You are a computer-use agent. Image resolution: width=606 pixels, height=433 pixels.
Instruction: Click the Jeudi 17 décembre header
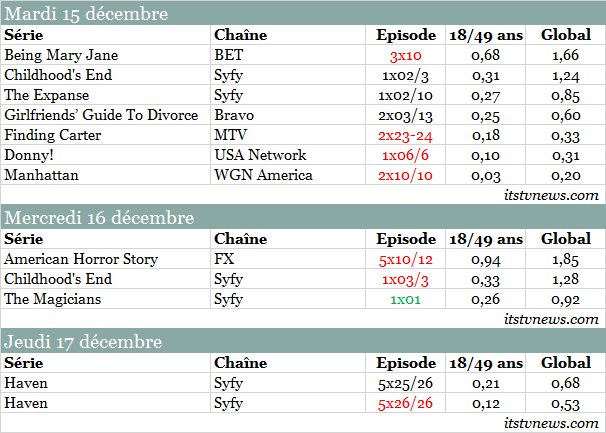(84, 341)
